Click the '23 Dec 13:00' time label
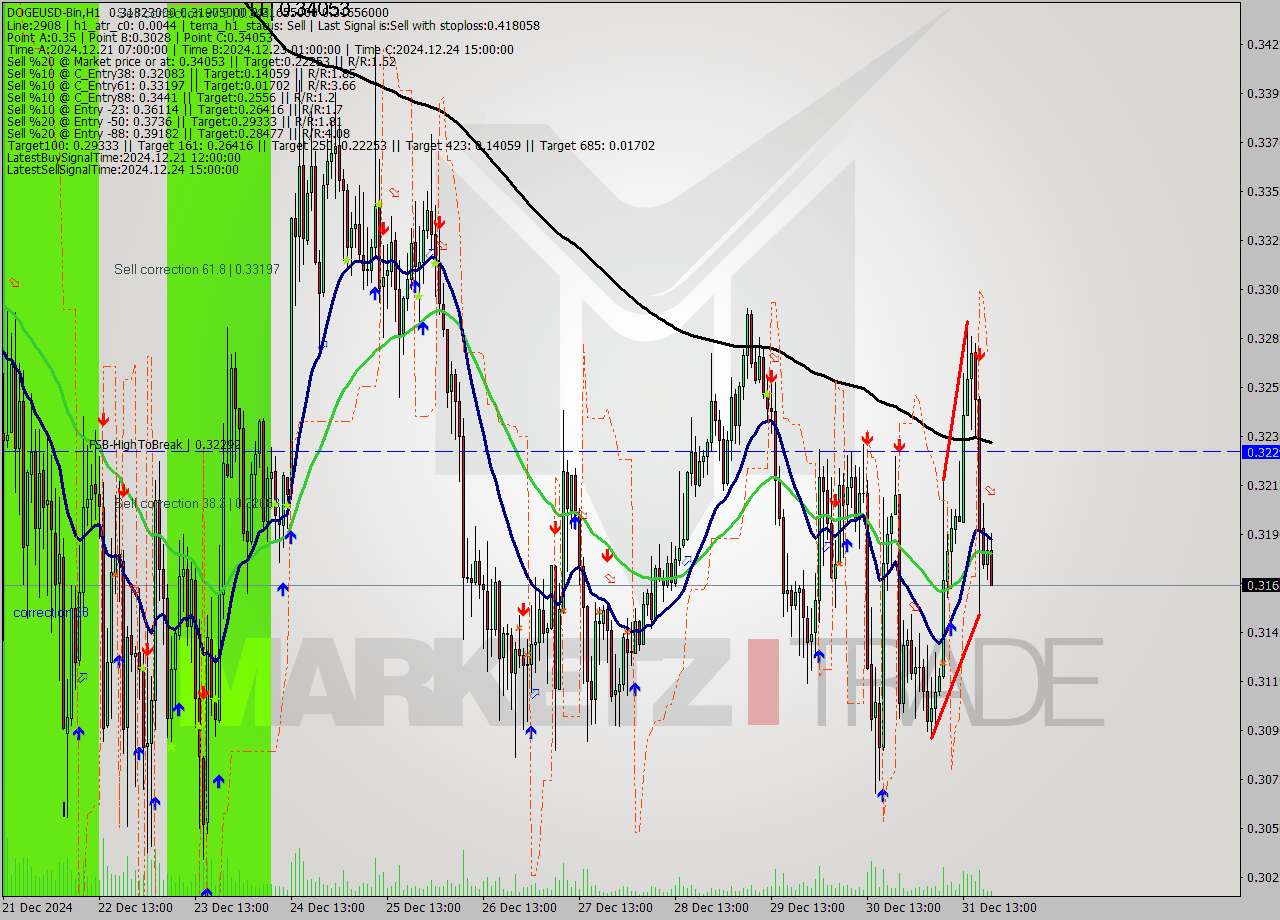The width and height of the screenshot is (1280, 920). pos(231,908)
